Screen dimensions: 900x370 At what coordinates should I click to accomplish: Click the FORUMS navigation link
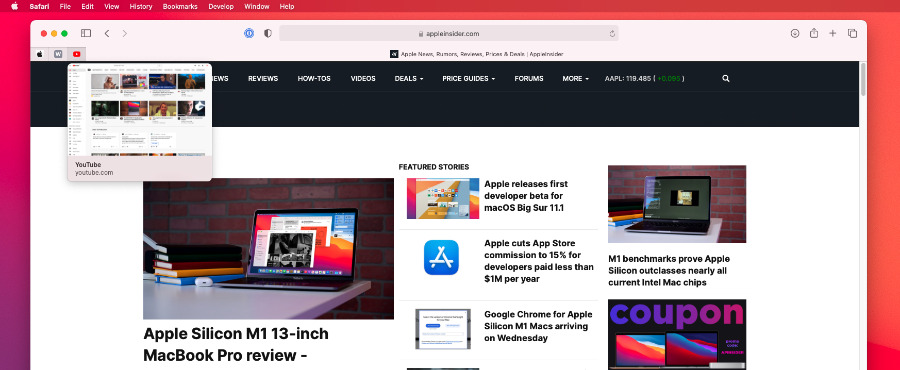coord(529,79)
